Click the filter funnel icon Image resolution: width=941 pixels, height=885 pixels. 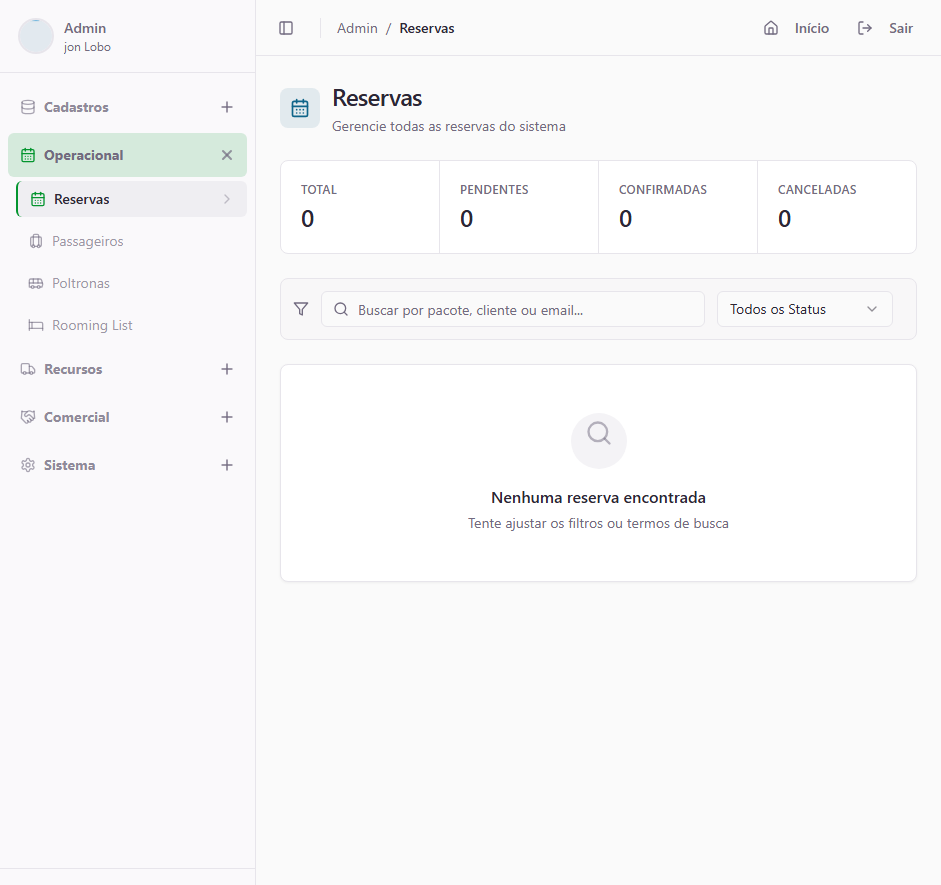tap(301, 309)
